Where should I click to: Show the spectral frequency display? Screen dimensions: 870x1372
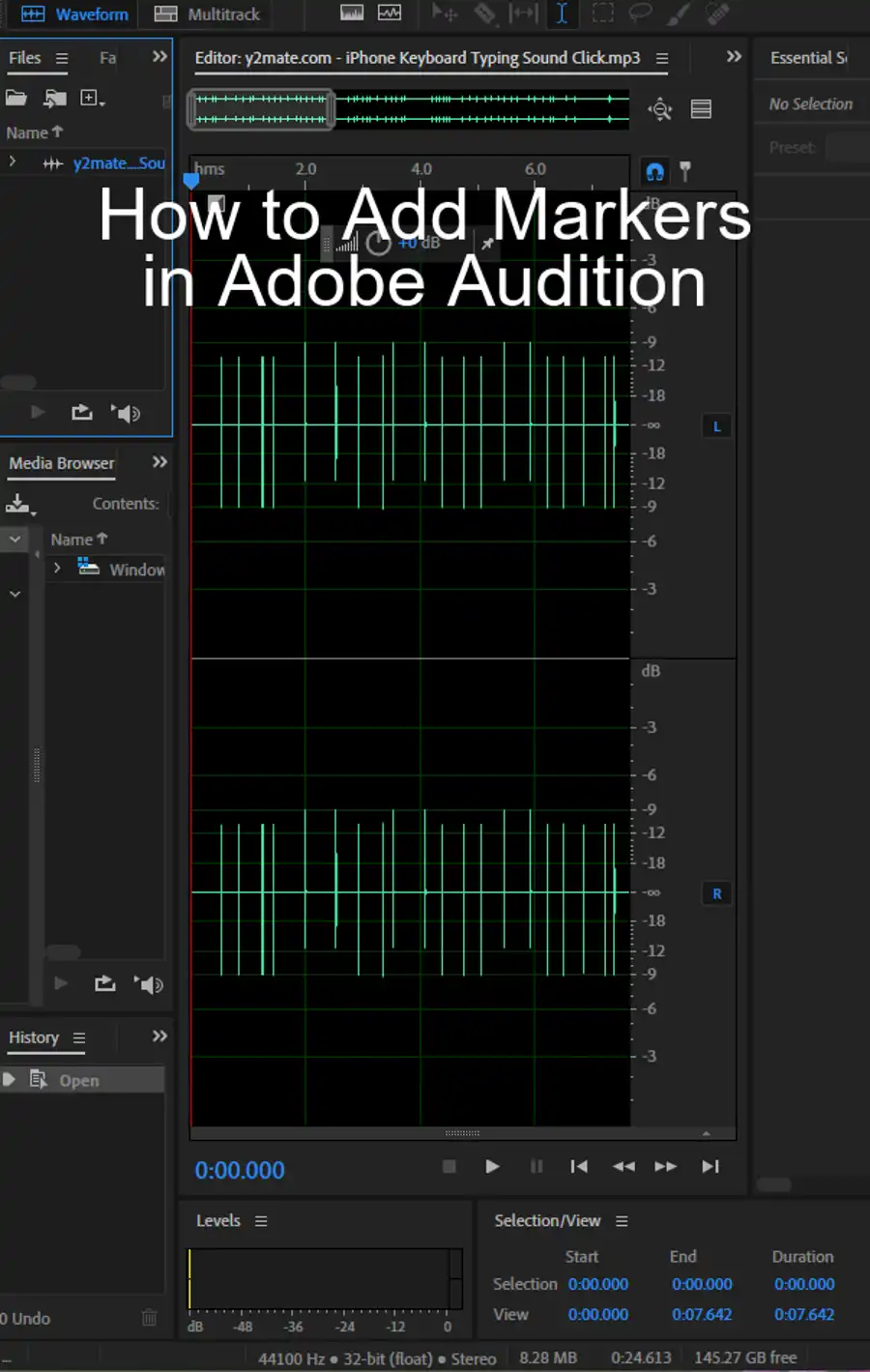pyautogui.click(x=353, y=13)
